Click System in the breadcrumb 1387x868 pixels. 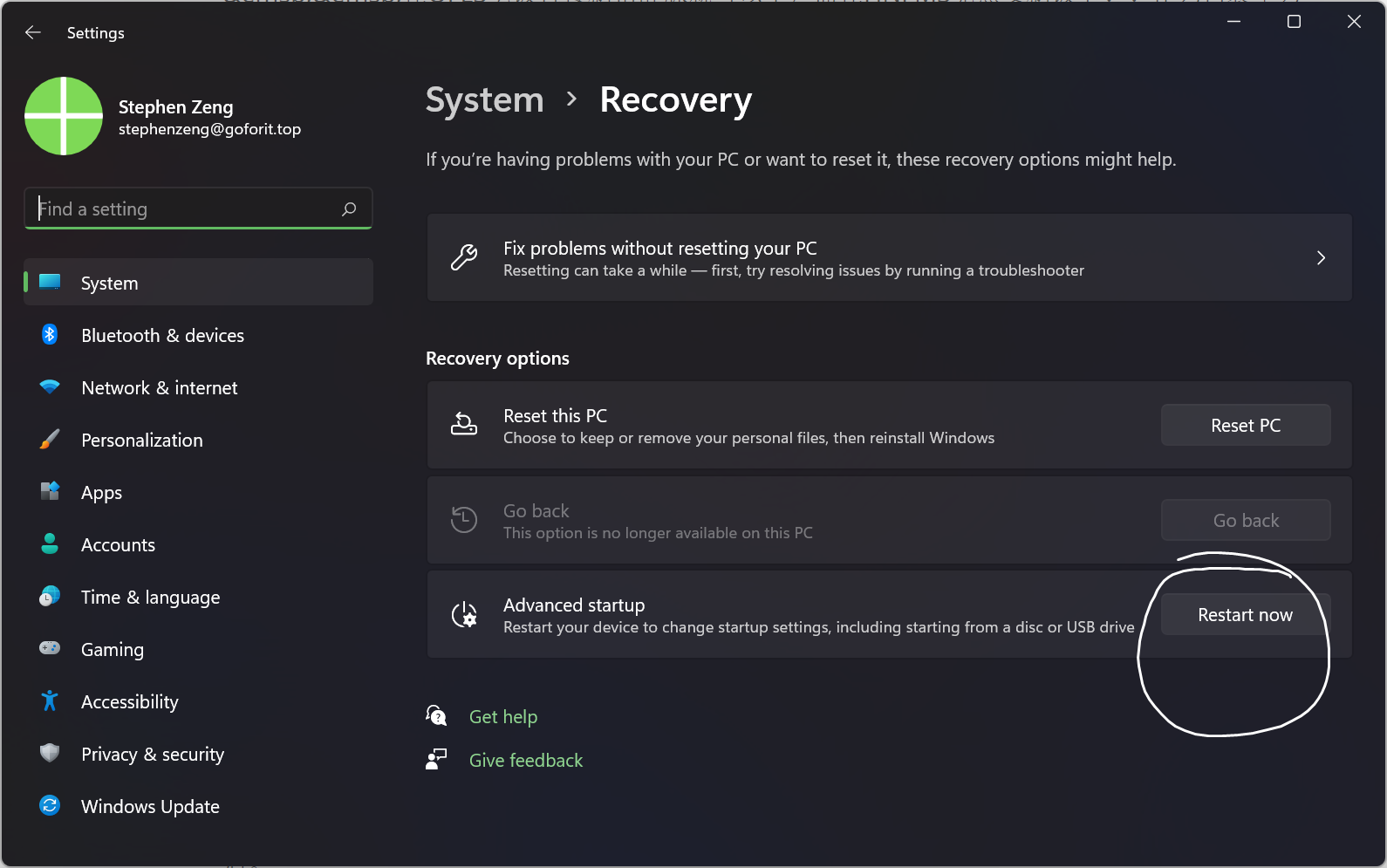tap(485, 99)
